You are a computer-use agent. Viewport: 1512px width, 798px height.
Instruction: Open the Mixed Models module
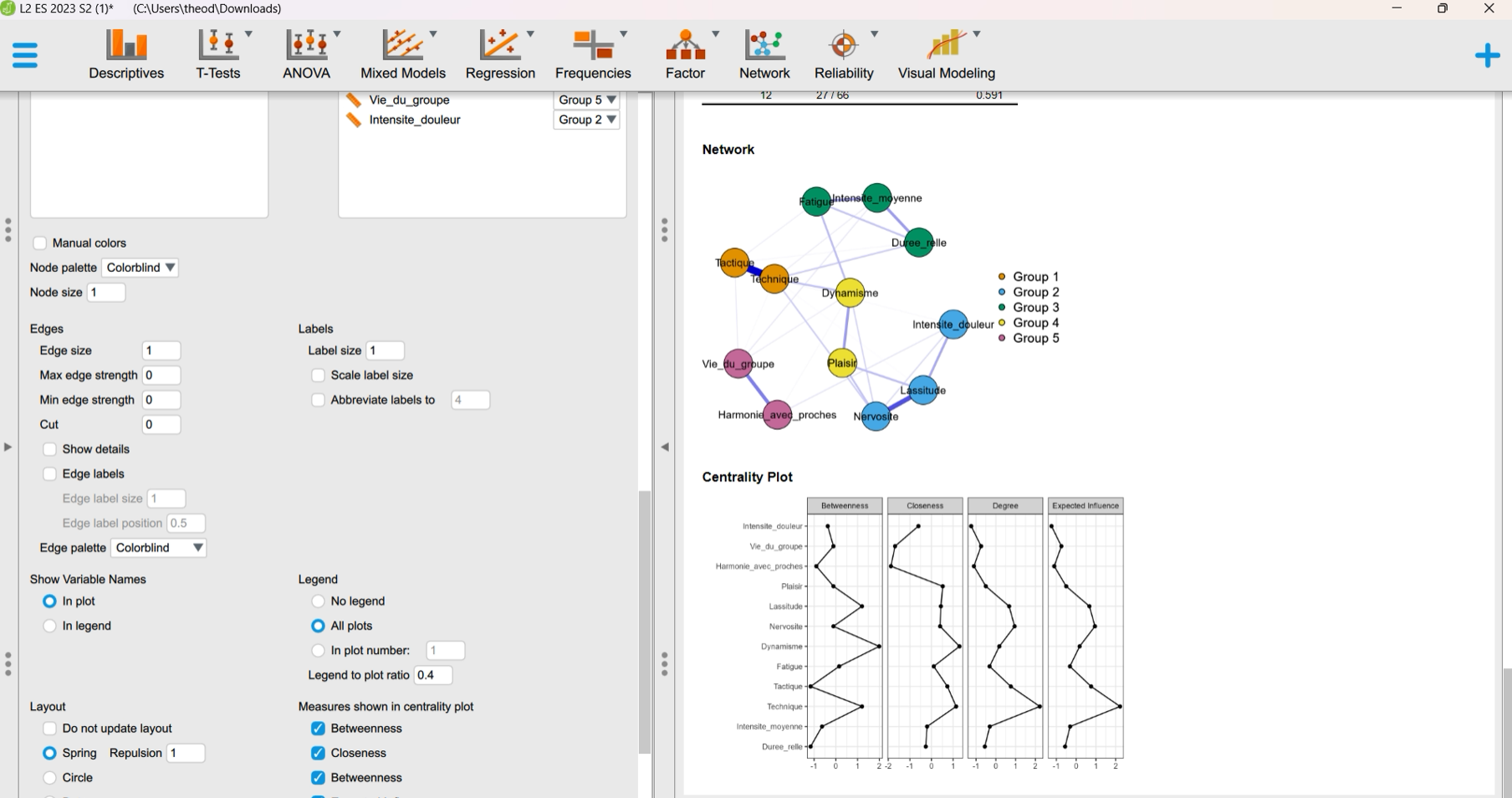coord(403,55)
